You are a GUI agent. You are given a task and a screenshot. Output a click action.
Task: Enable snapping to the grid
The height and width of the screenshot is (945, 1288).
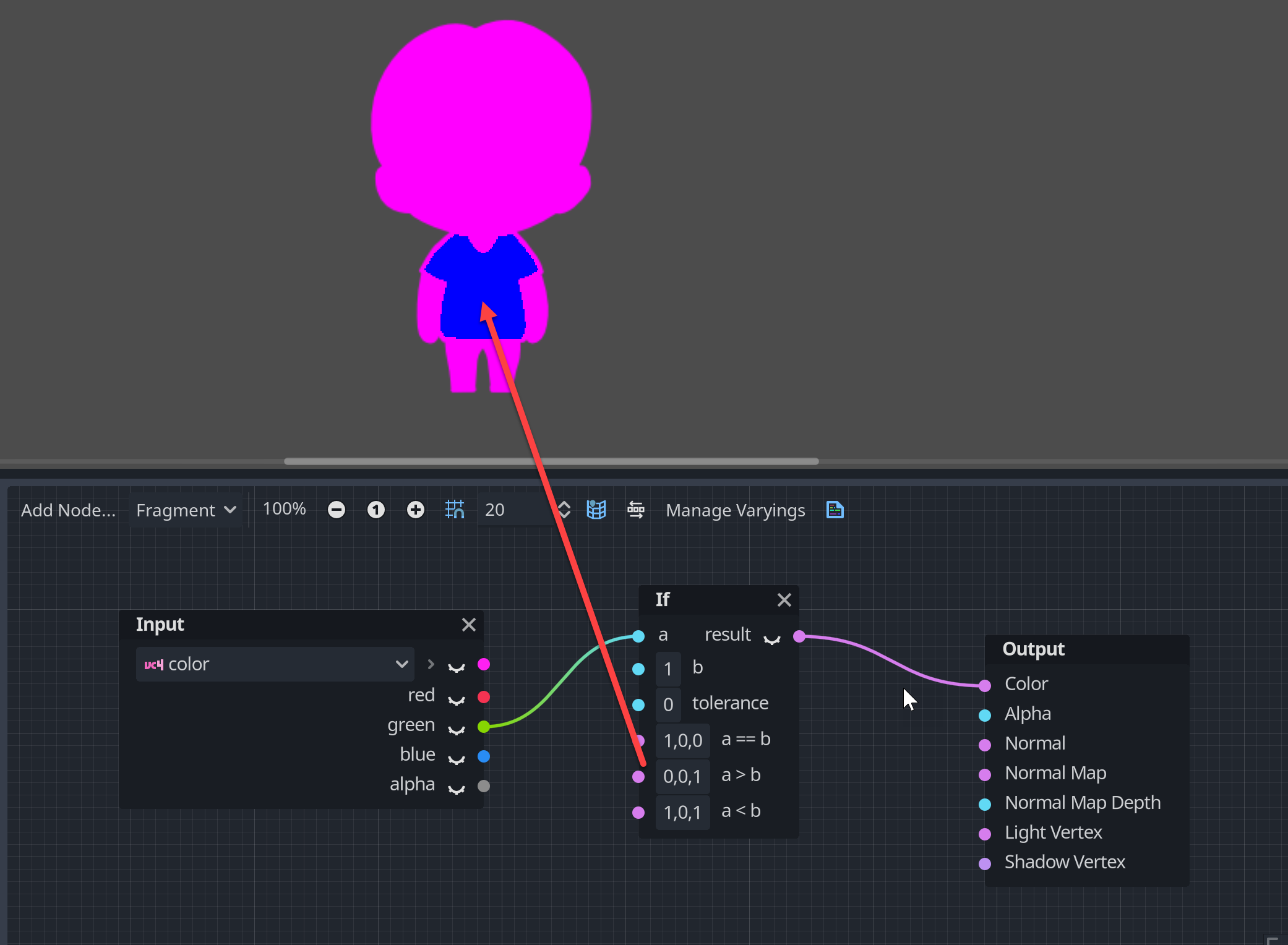pos(455,510)
